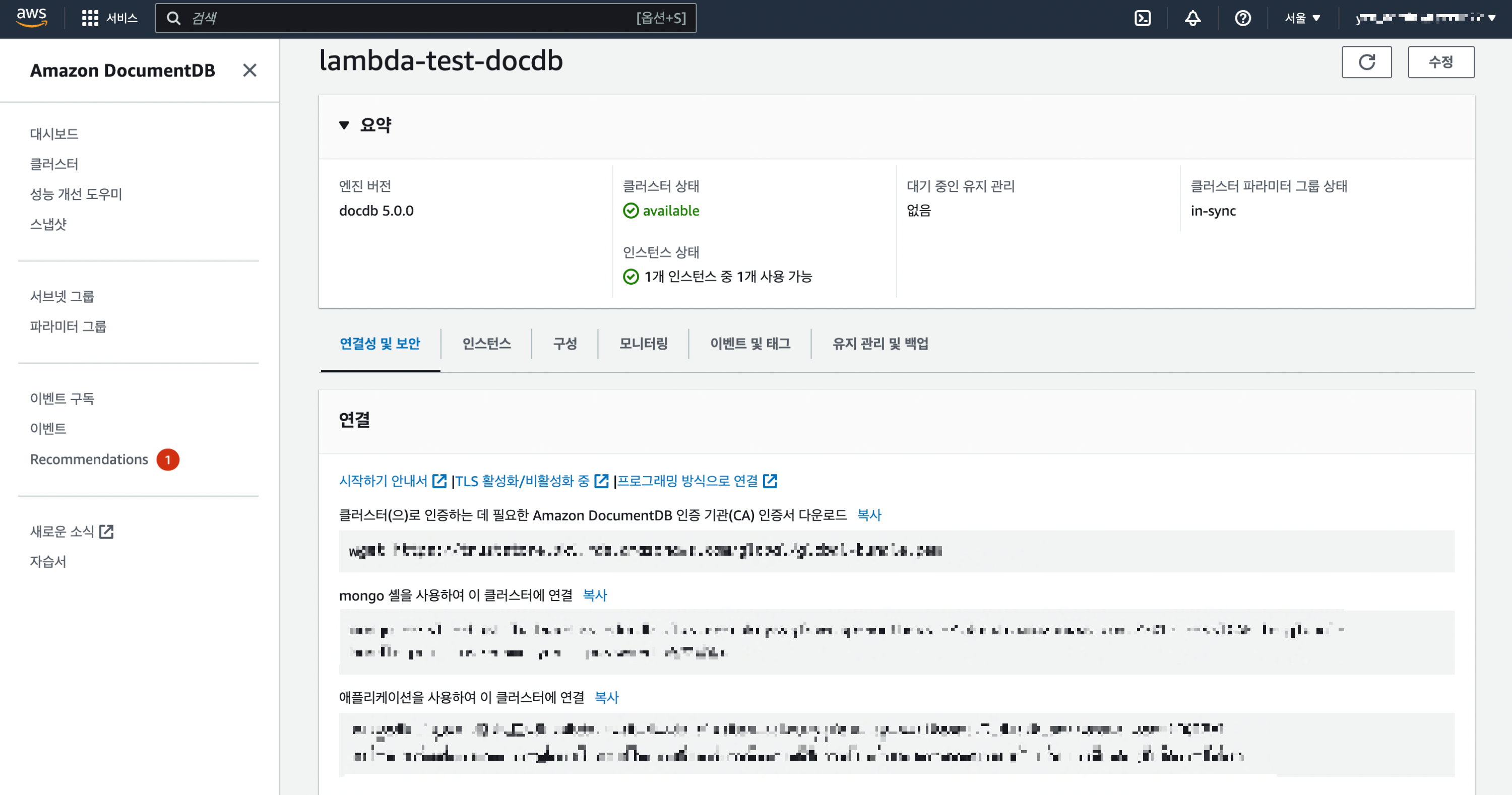Switch to the 인스턴스 tab

coord(486,344)
